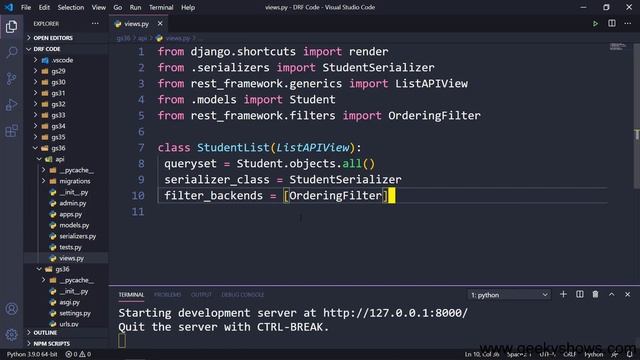Expand the gs32 folder

tap(58, 104)
